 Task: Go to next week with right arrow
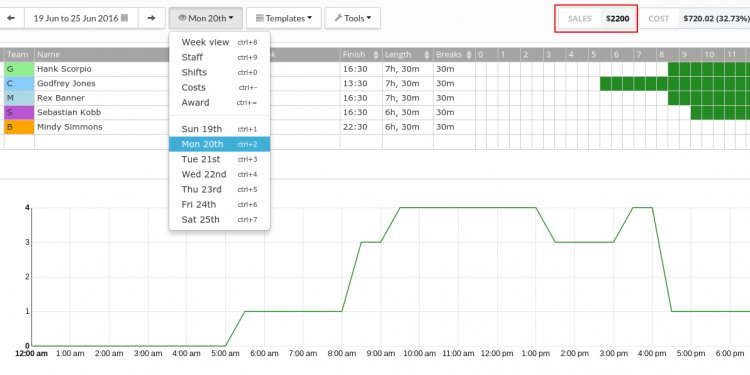[152, 18]
